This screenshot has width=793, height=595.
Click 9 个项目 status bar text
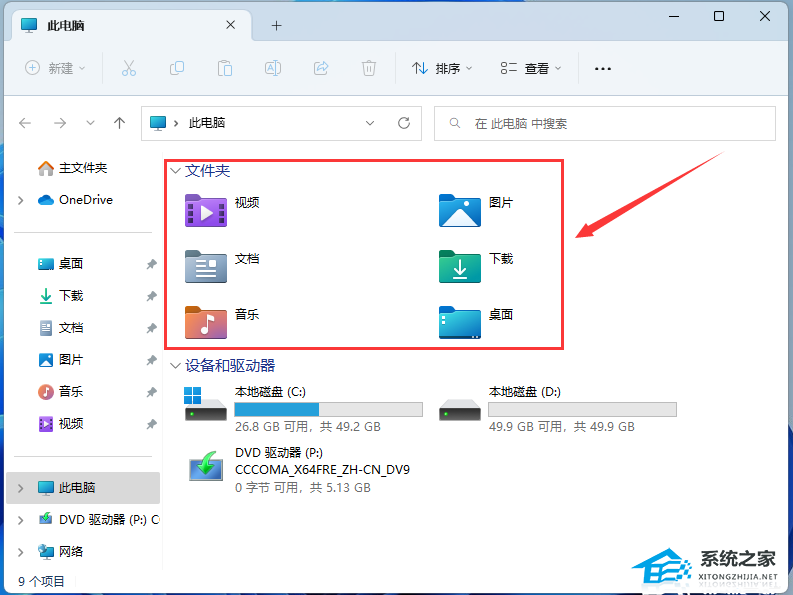41,581
